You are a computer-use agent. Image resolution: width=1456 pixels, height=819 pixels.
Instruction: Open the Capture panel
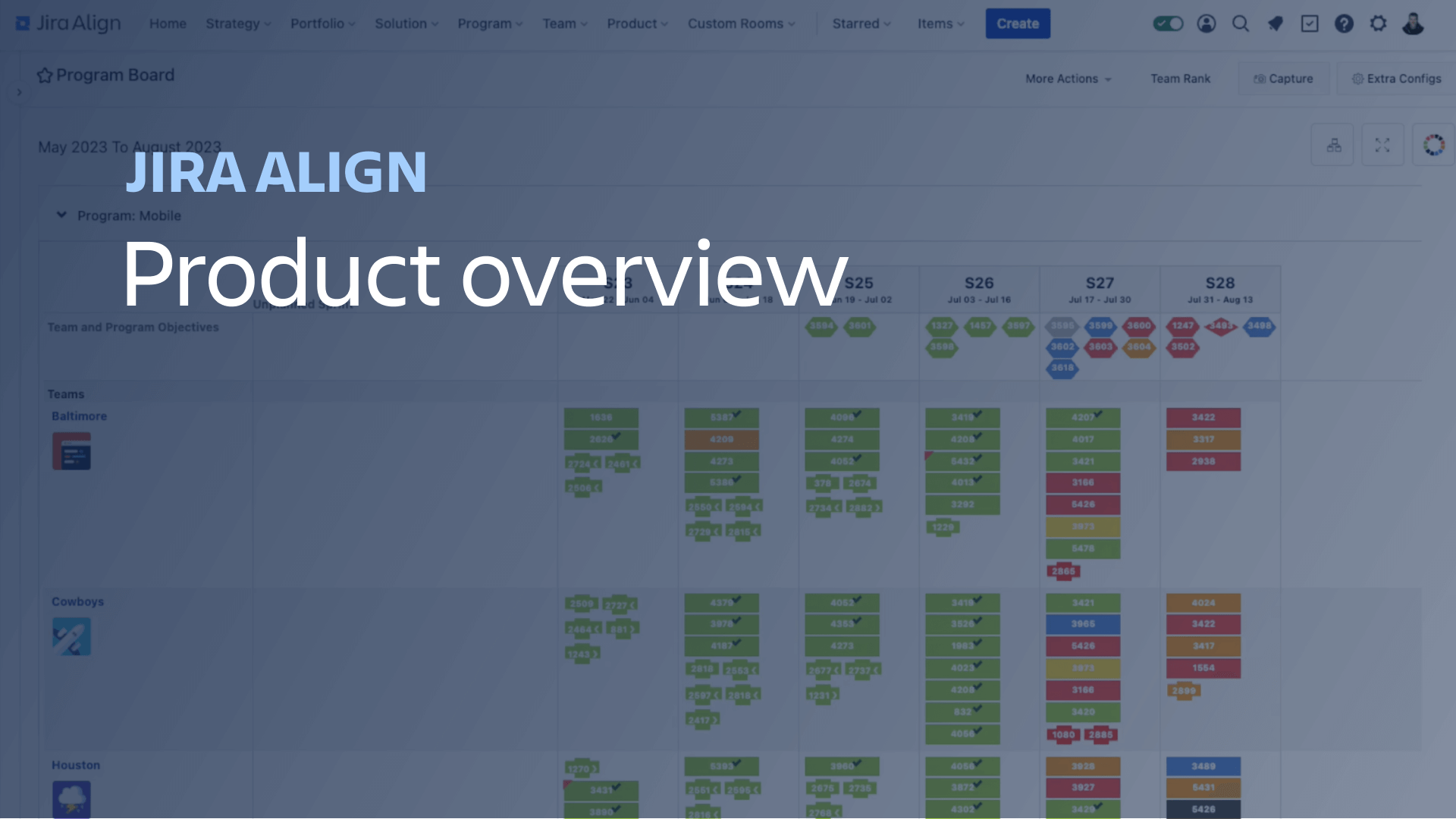pyautogui.click(x=1283, y=78)
